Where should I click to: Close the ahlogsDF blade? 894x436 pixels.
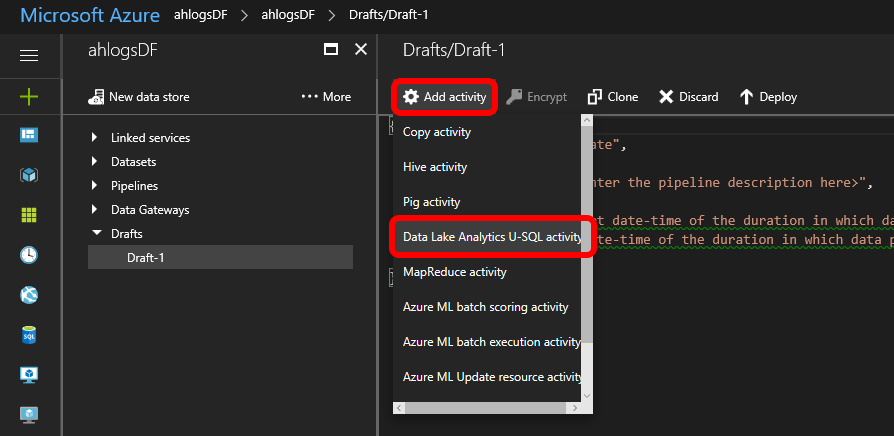point(361,50)
